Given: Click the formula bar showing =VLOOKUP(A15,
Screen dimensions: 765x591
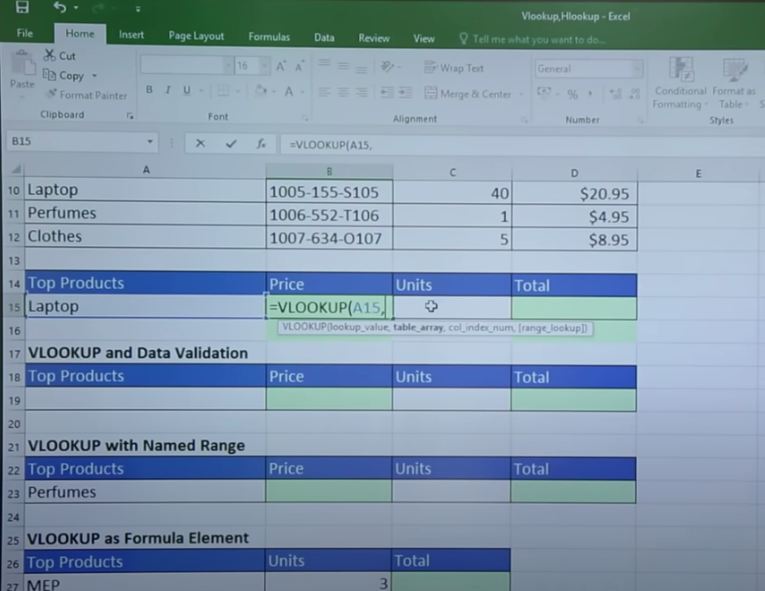Looking at the screenshot, I should tap(522, 145).
